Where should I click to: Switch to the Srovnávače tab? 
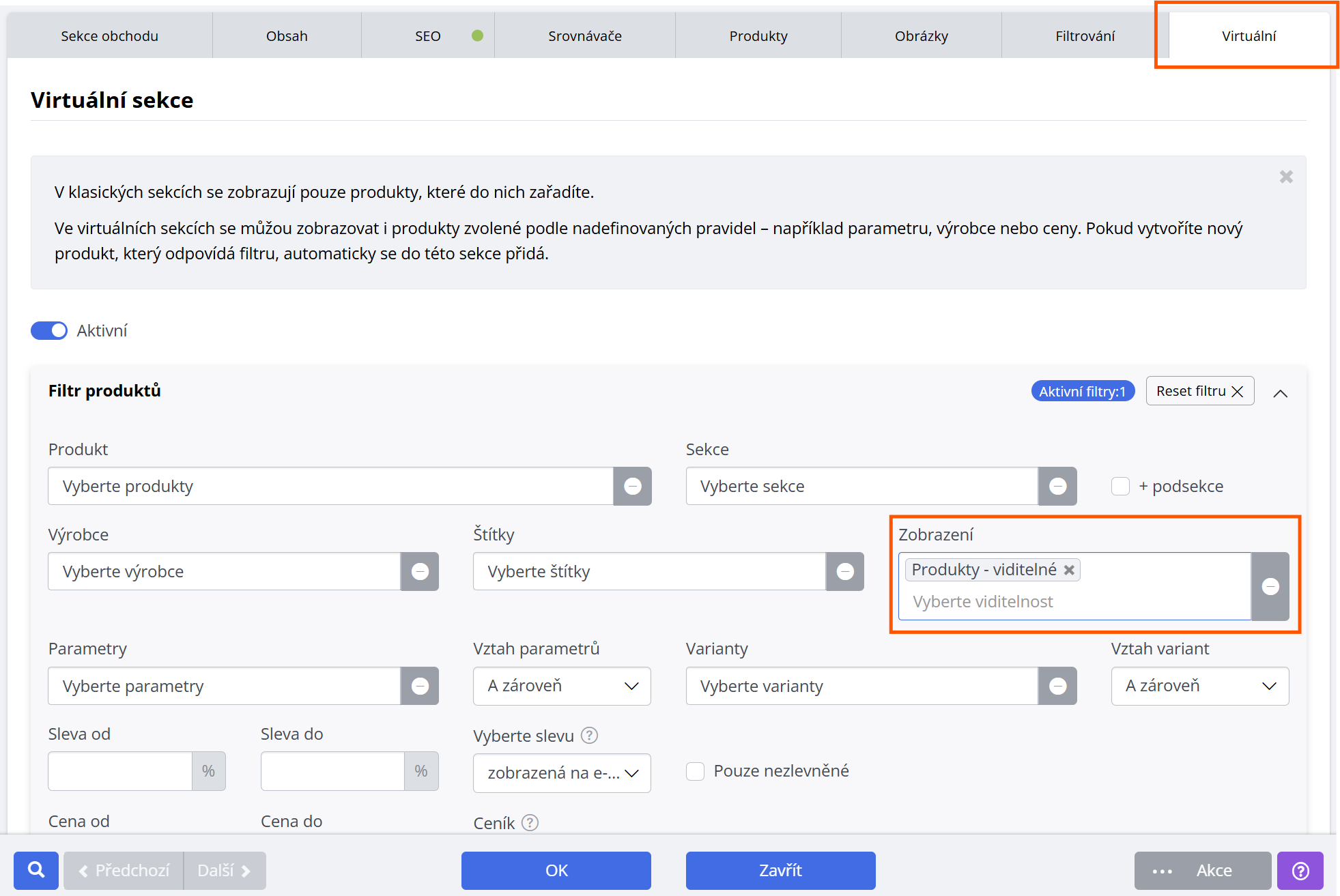[585, 35]
